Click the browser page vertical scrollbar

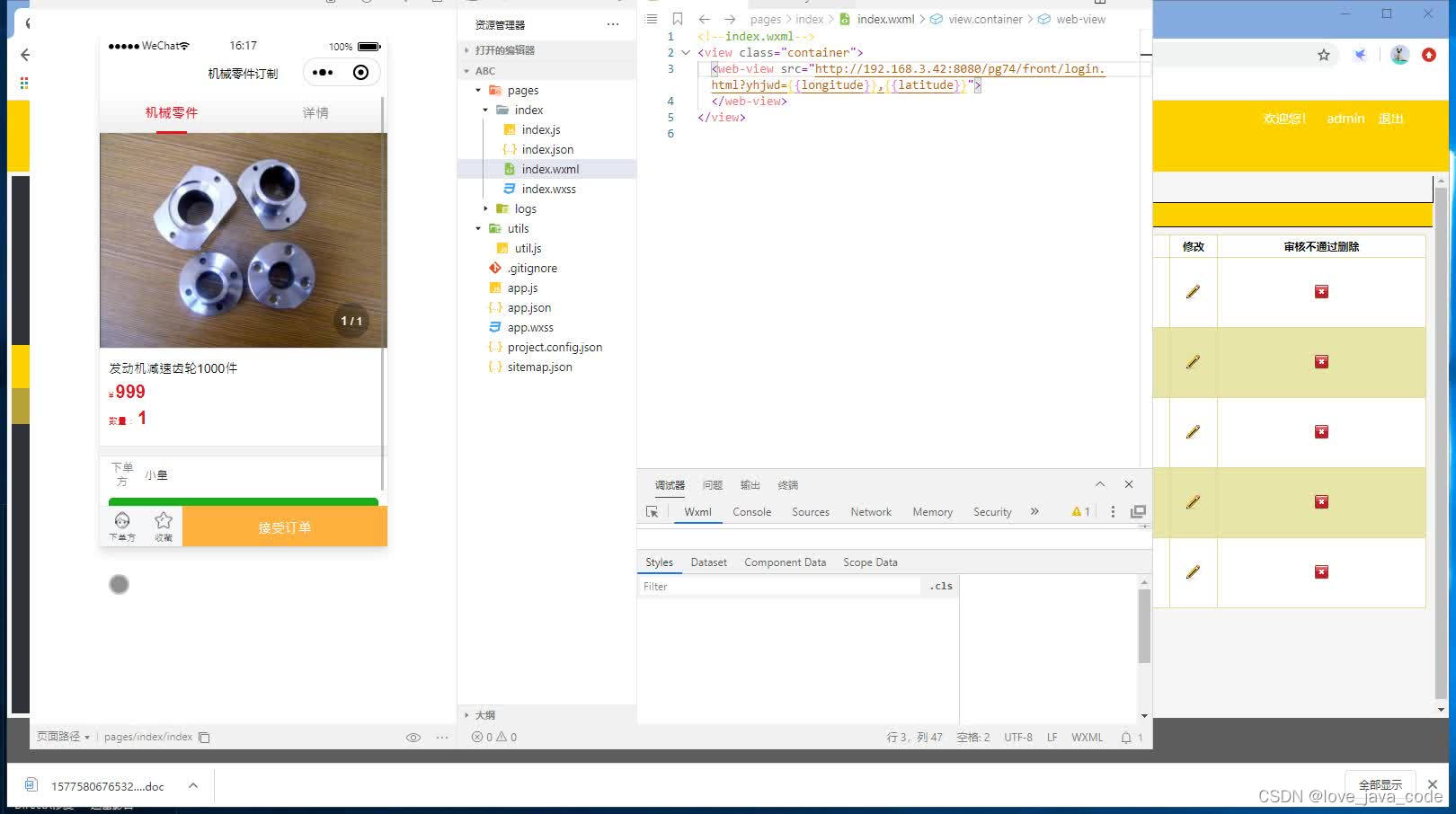coord(1441,445)
